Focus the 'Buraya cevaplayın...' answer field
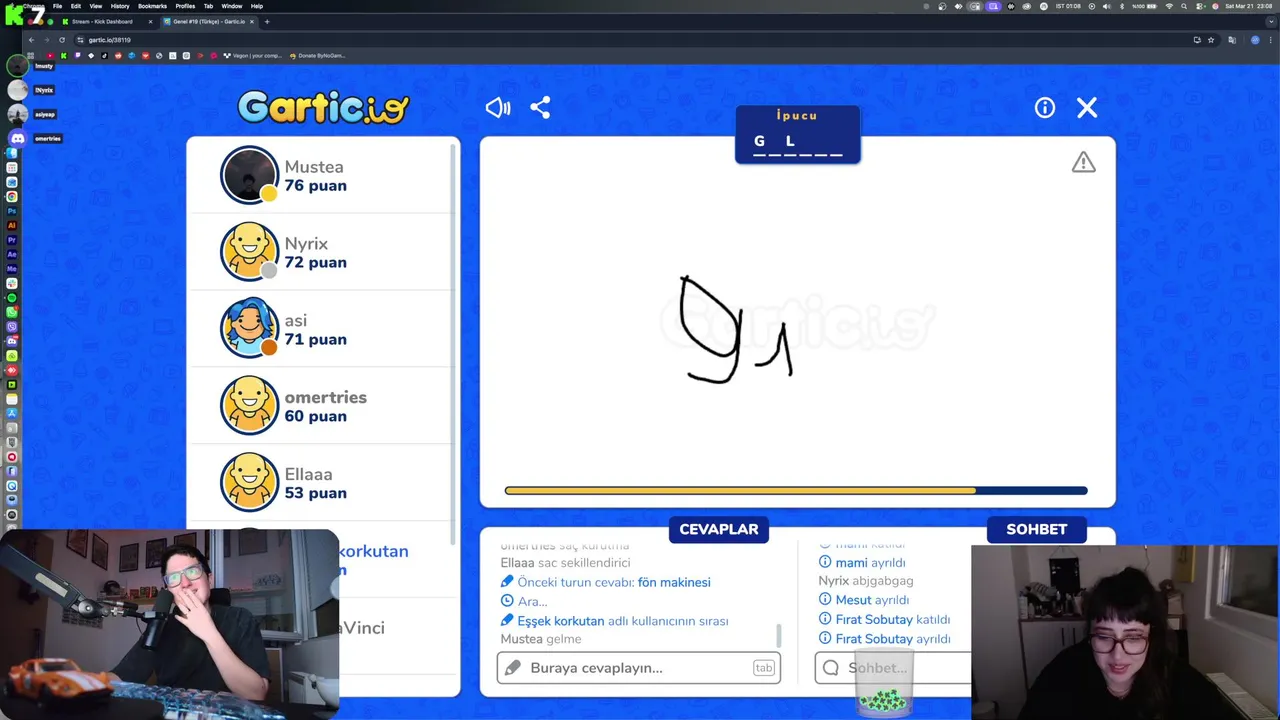 639,668
